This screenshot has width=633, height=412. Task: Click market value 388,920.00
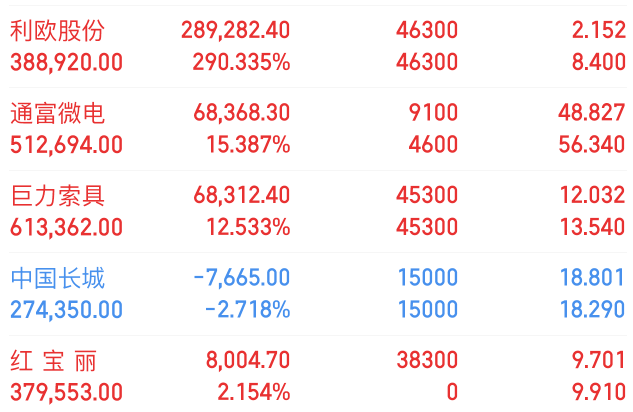67,62
